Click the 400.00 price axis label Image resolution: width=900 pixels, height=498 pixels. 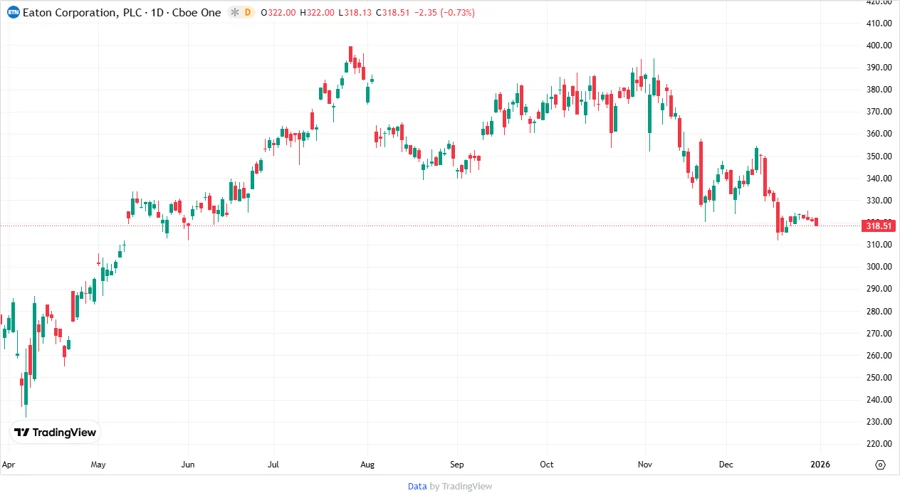879,45
